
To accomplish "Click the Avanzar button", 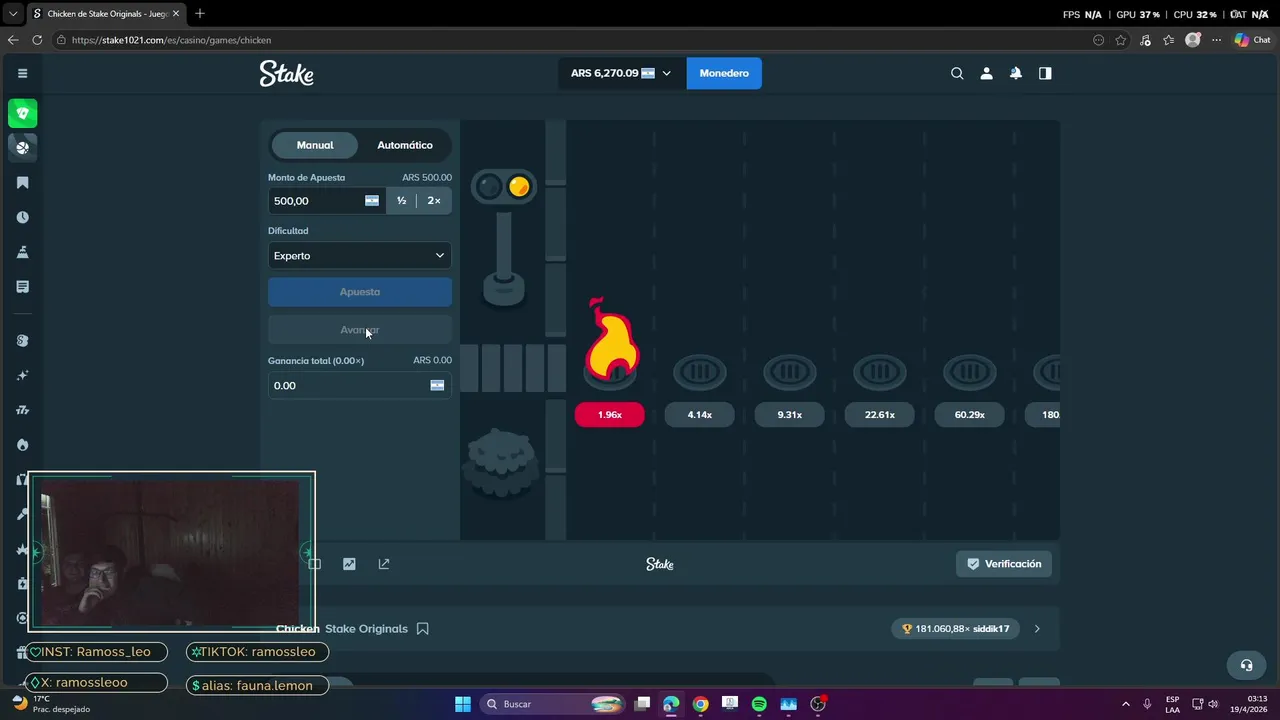I will [360, 330].
